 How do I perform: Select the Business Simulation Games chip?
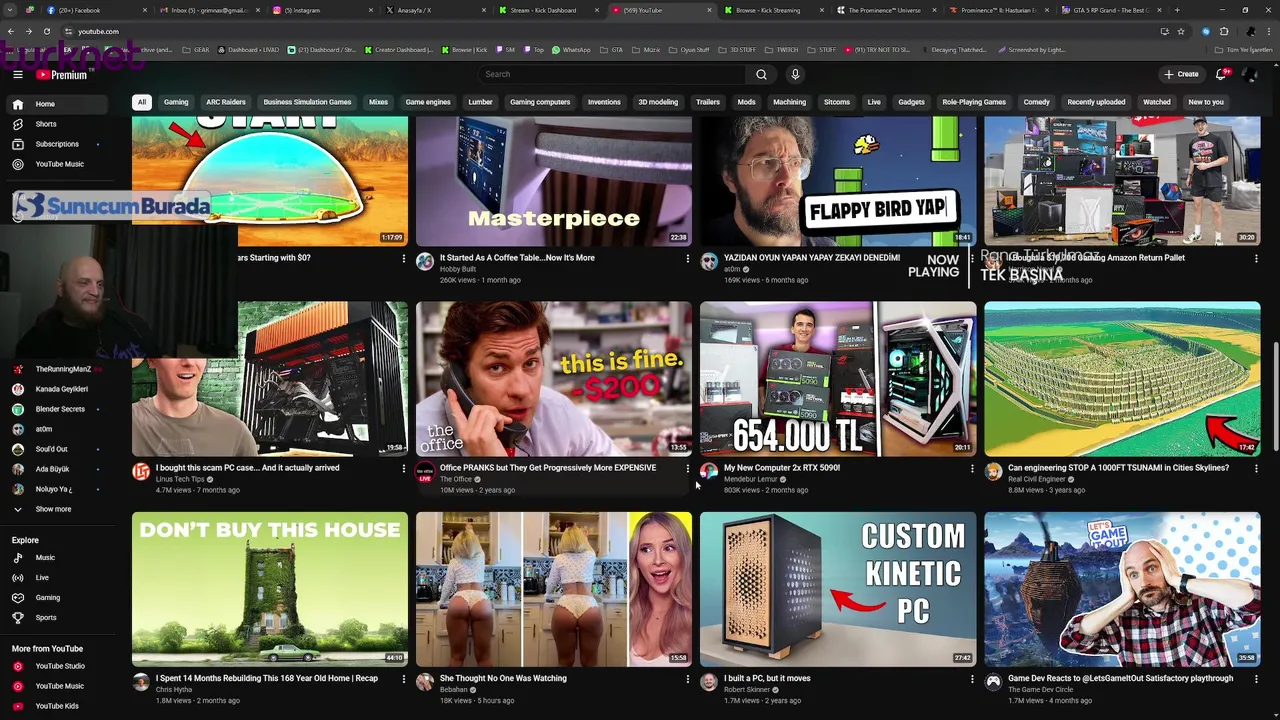click(x=307, y=102)
